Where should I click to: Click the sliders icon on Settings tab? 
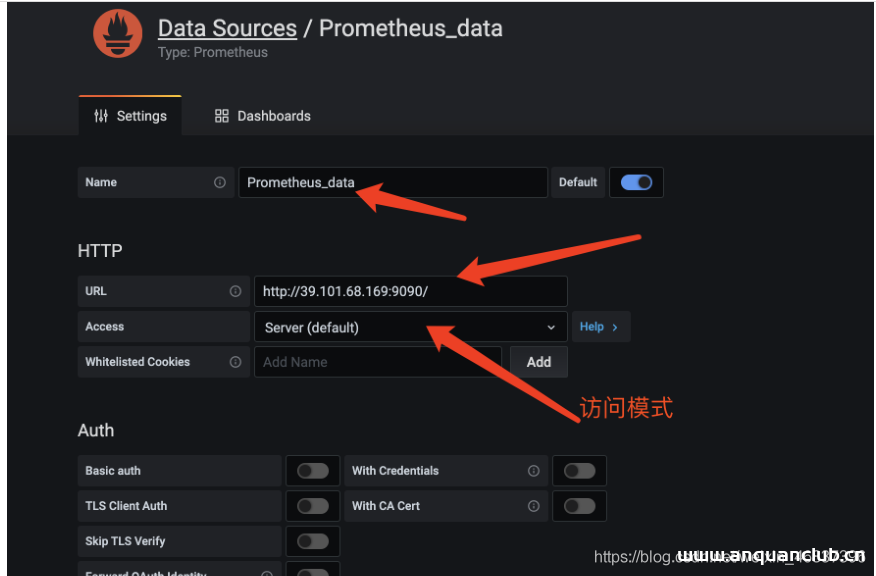point(101,116)
